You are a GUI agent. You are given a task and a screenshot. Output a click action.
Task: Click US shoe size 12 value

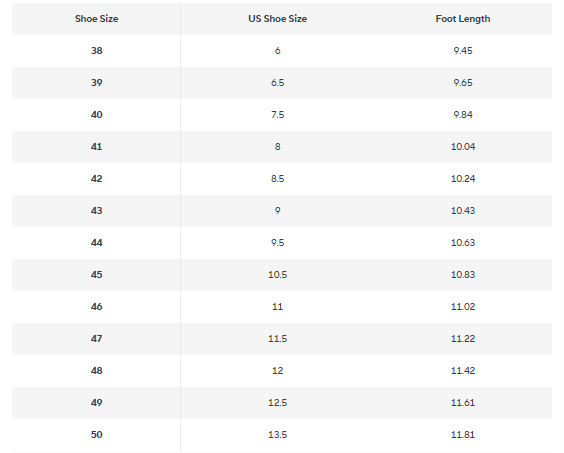(x=277, y=371)
